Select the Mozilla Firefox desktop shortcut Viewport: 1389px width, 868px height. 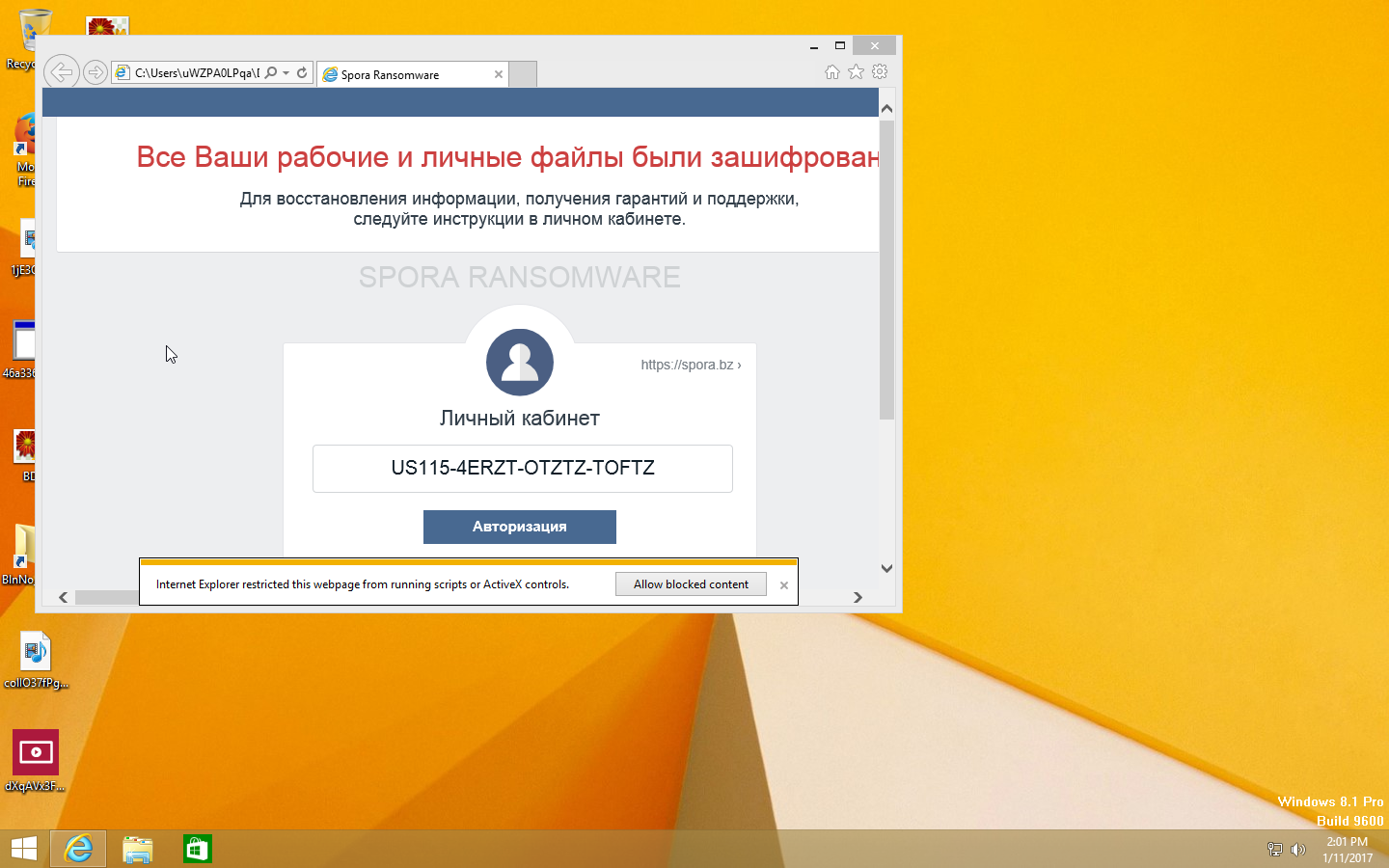(x=24, y=149)
